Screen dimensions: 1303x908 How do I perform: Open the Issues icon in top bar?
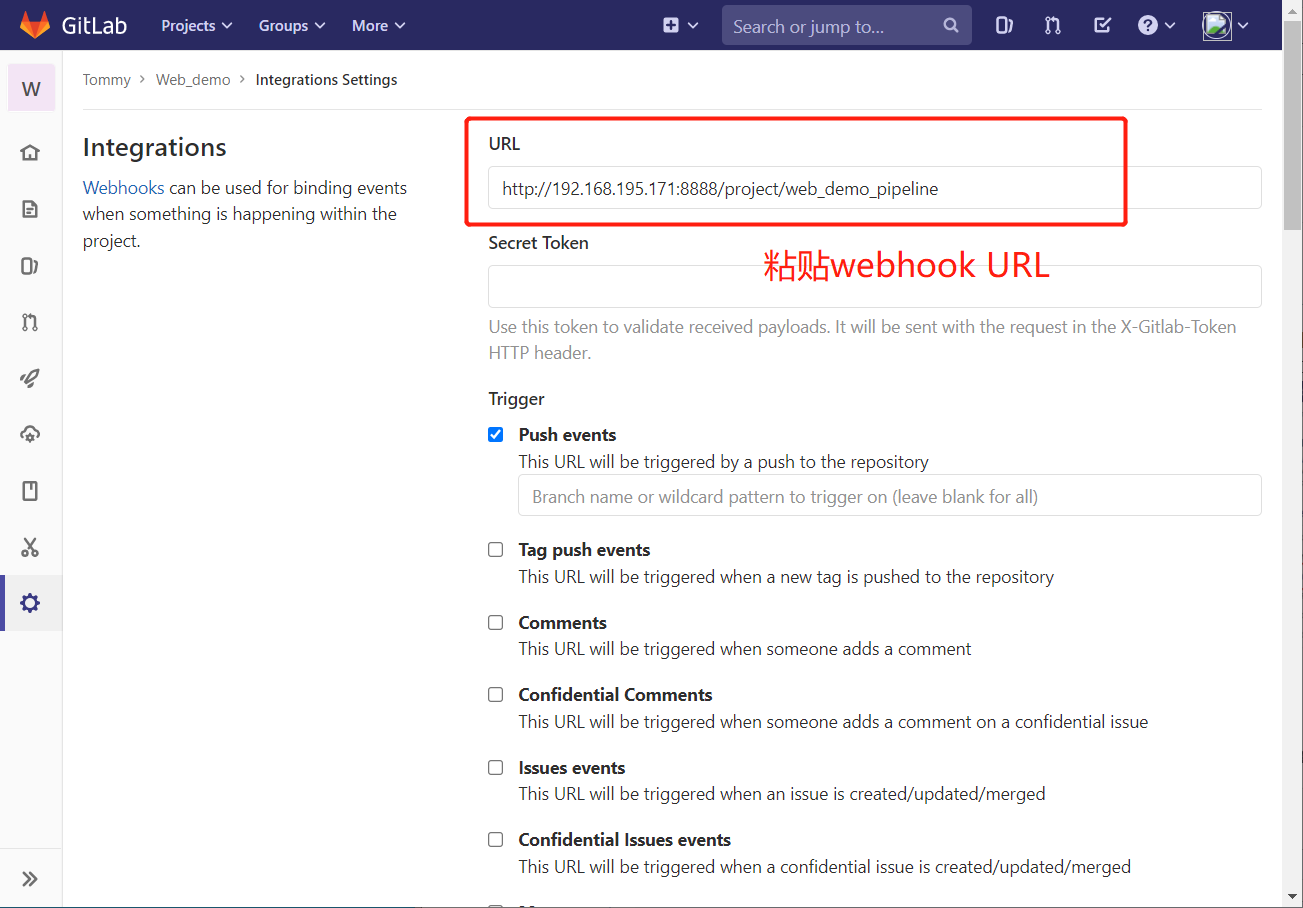1004,26
